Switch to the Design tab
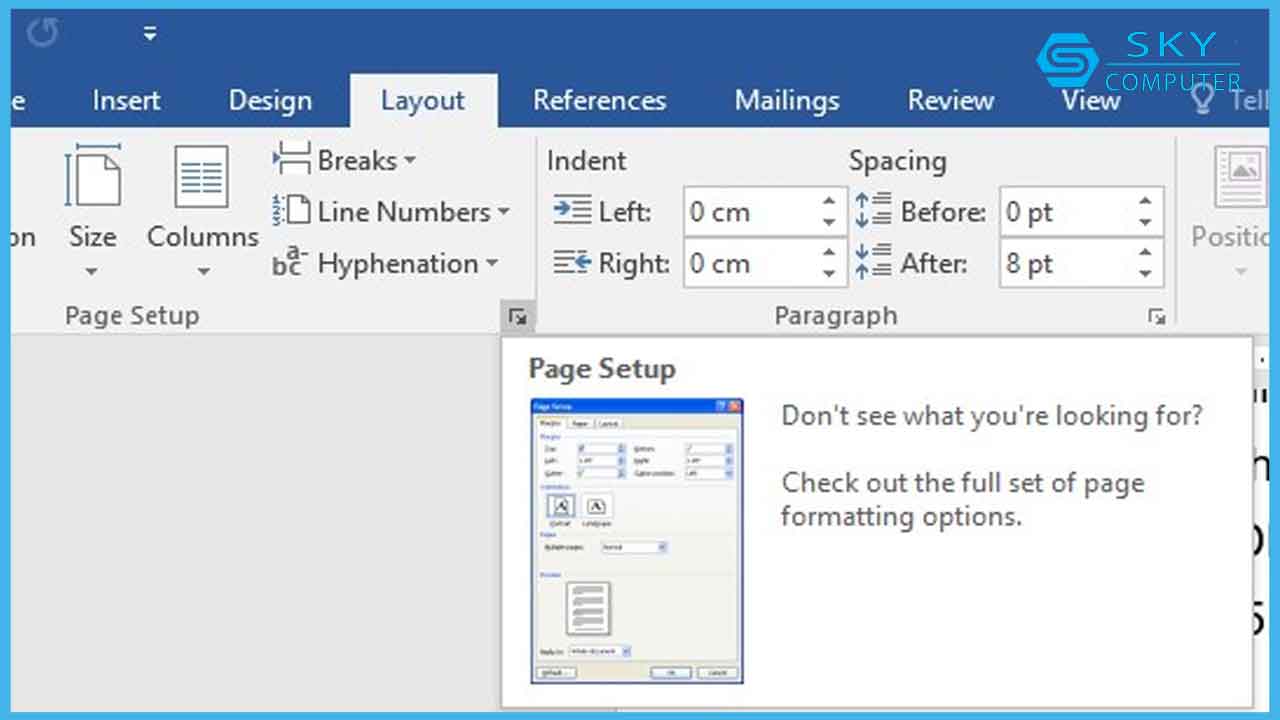Viewport: 1280px width, 720px height. pyautogui.click(x=270, y=100)
